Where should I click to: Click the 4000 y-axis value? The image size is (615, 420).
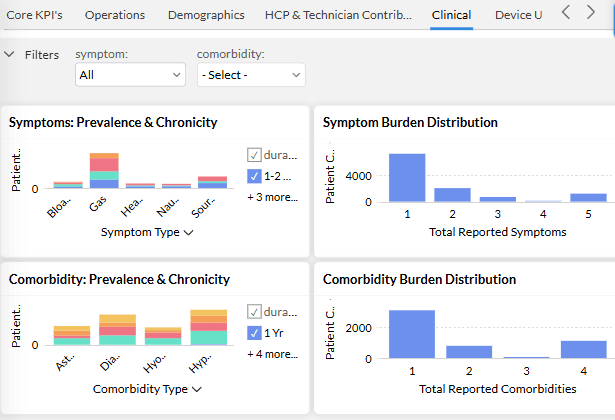click(x=358, y=176)
